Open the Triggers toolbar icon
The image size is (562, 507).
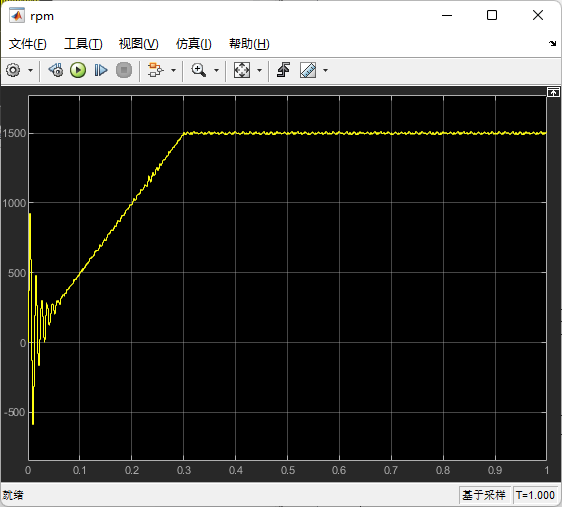pos(283,70)
